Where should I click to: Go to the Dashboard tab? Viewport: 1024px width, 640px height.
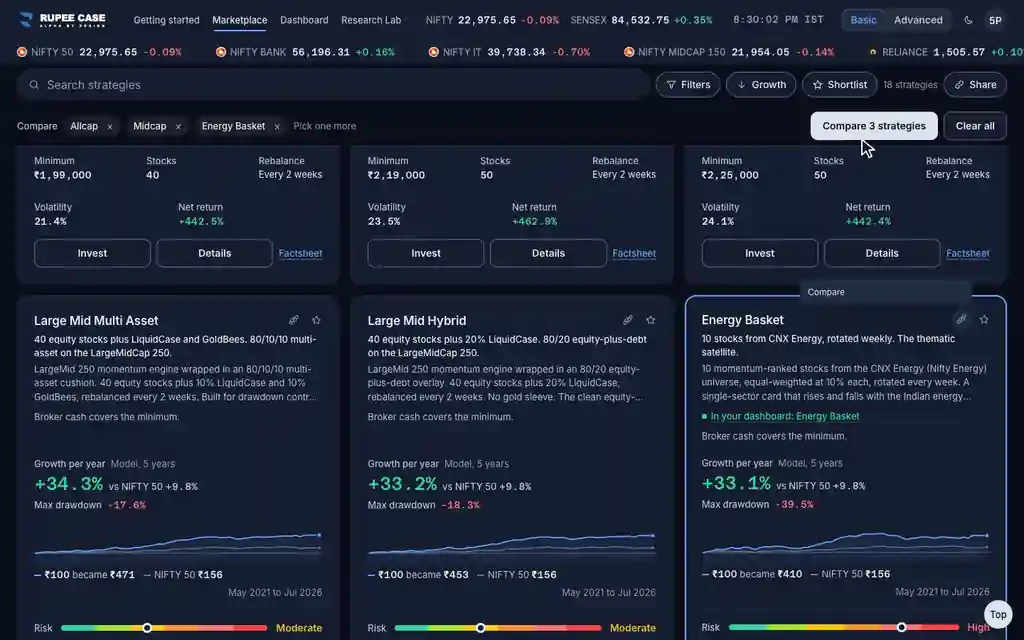tap(304, 20)
